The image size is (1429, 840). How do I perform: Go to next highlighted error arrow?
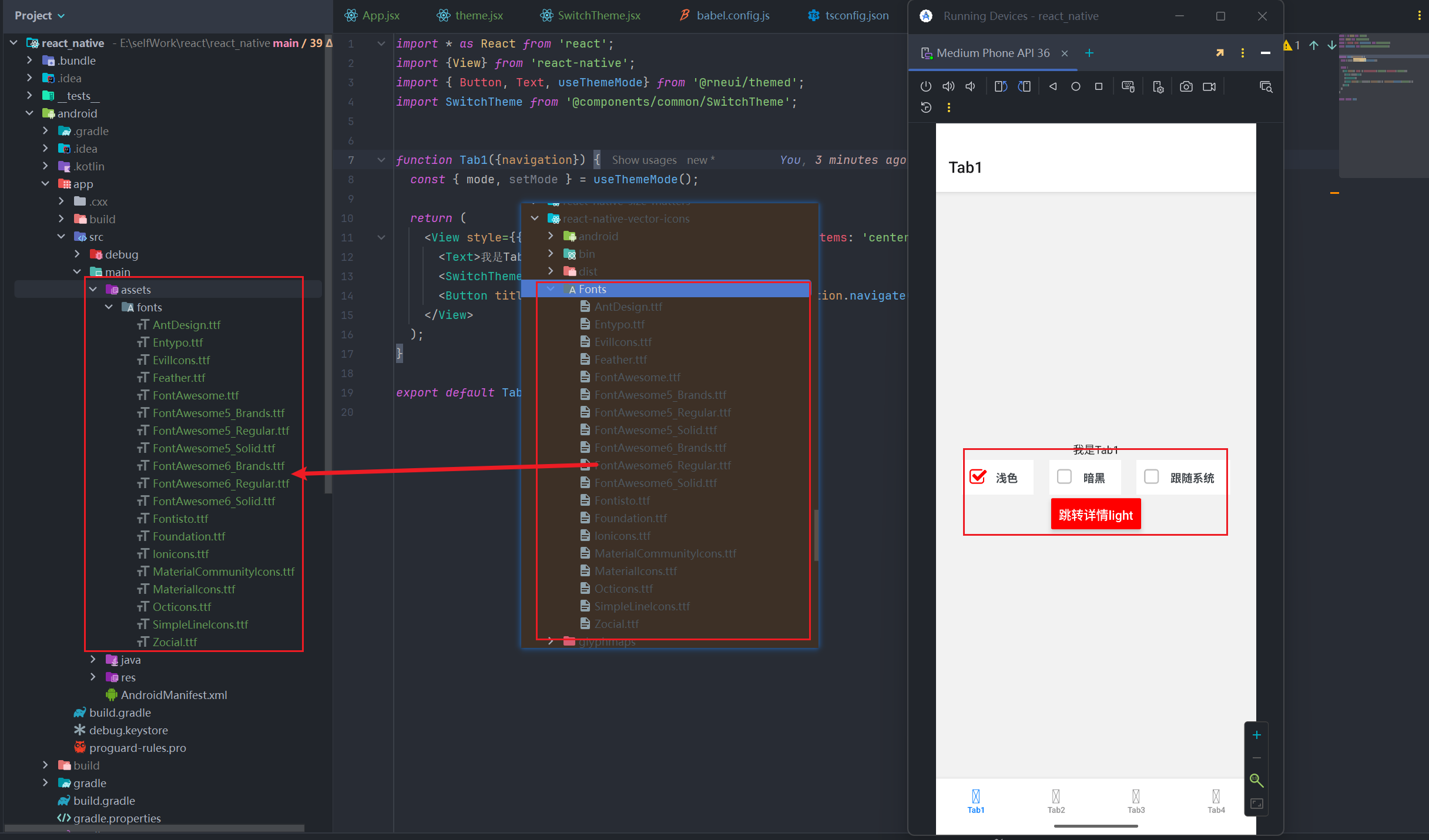click(x=1332, y=45)
